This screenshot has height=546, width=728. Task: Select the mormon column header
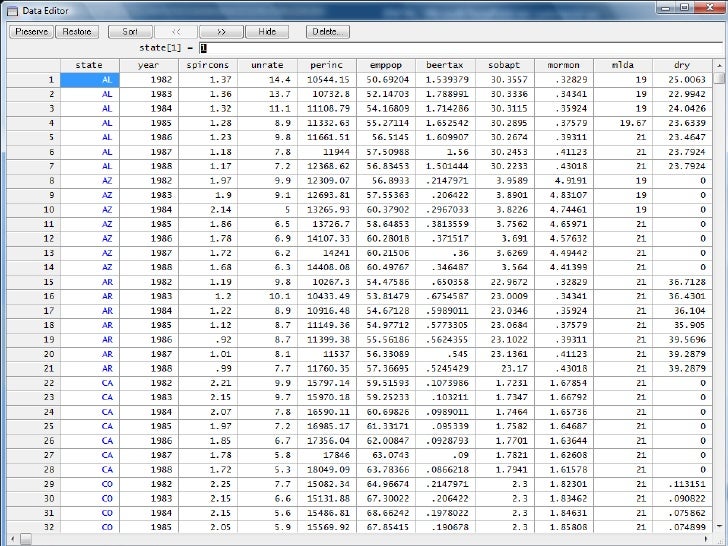[563, 65]
